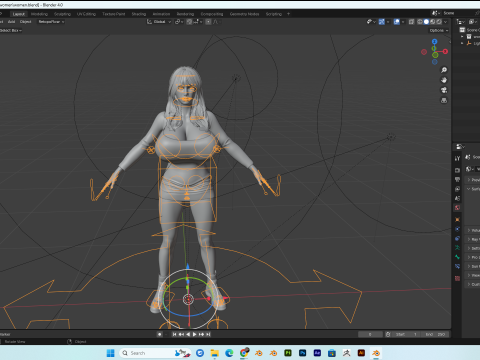Click the blue Z axis gizmo ball
The height and width of the screenshot is (360, 480).
[x=434, y=42]
